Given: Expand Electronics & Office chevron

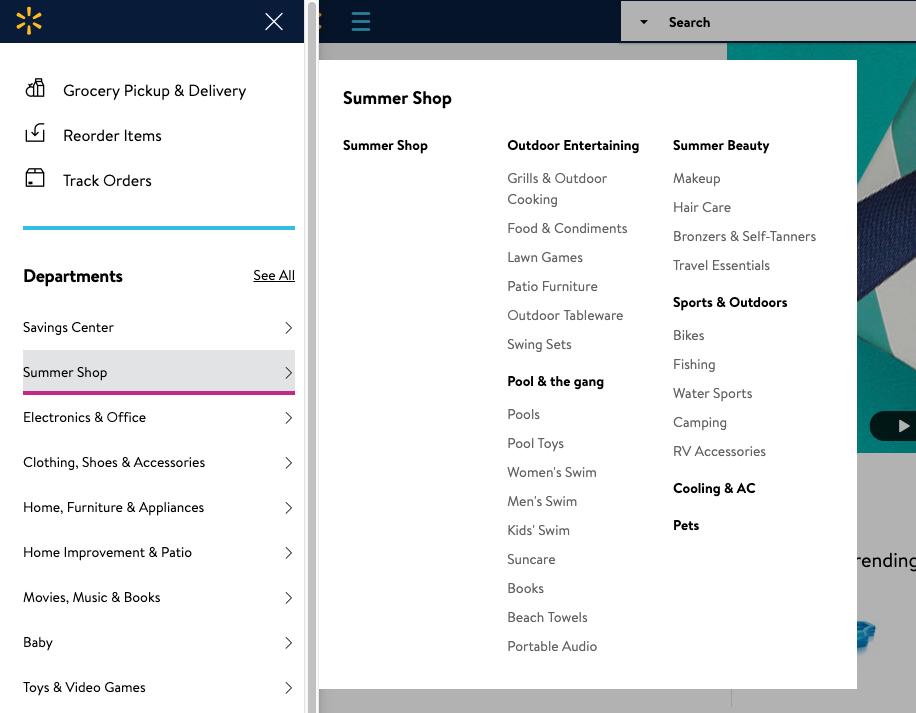Looking at the screenshot, I should (x=288, y=418).
